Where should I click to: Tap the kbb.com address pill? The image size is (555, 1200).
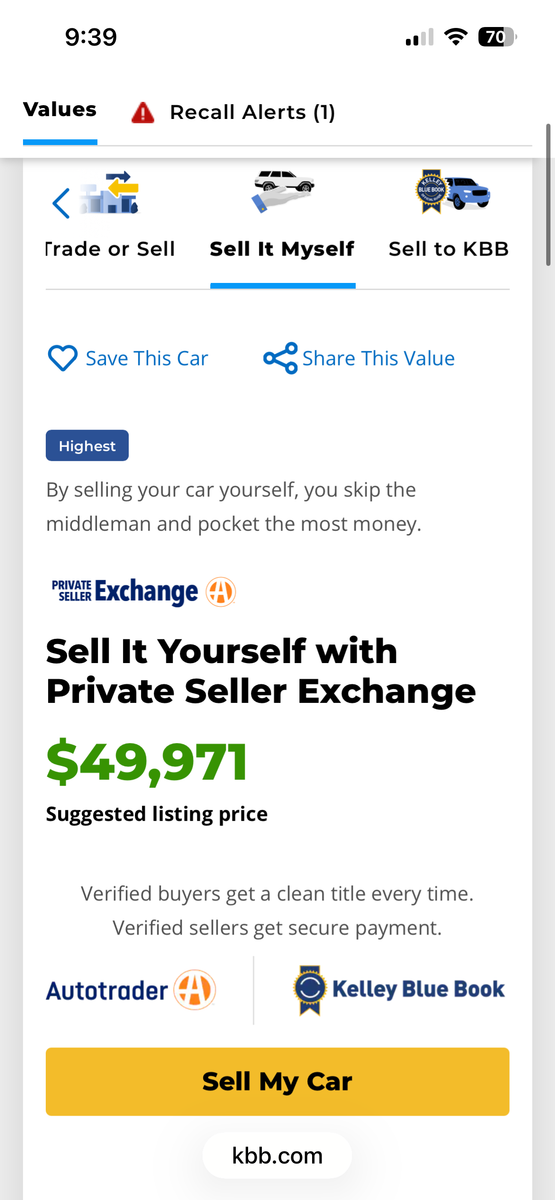(277, 1156)
